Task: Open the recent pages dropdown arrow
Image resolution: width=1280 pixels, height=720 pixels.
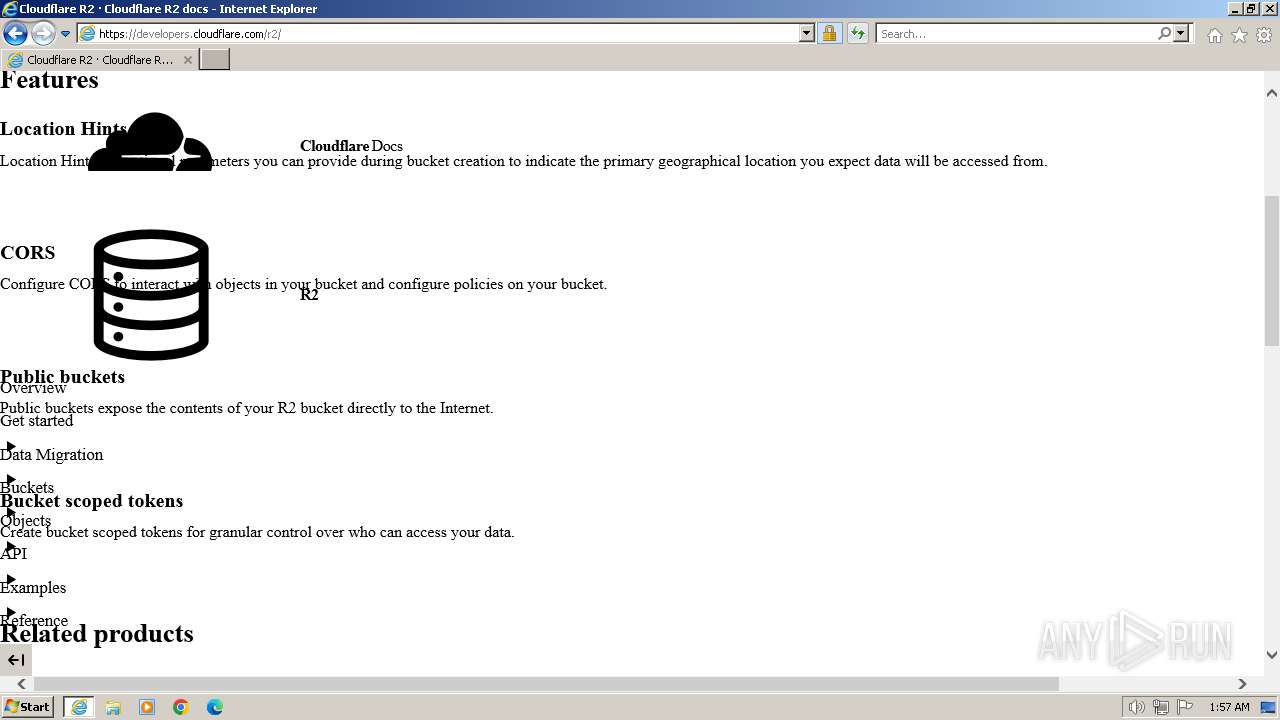Action: 66,33
